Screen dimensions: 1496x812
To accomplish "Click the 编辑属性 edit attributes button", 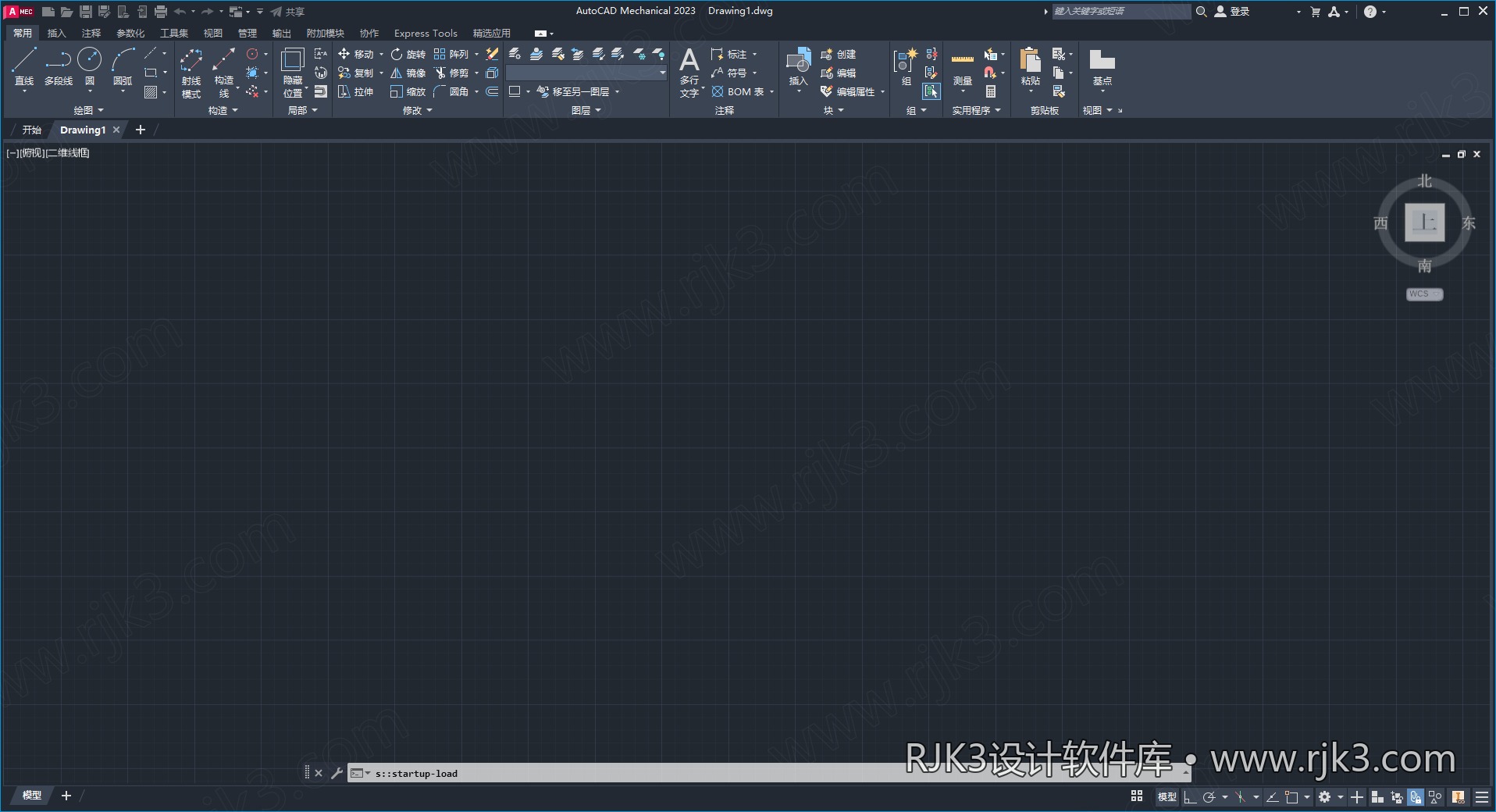I will coord(848,91).
